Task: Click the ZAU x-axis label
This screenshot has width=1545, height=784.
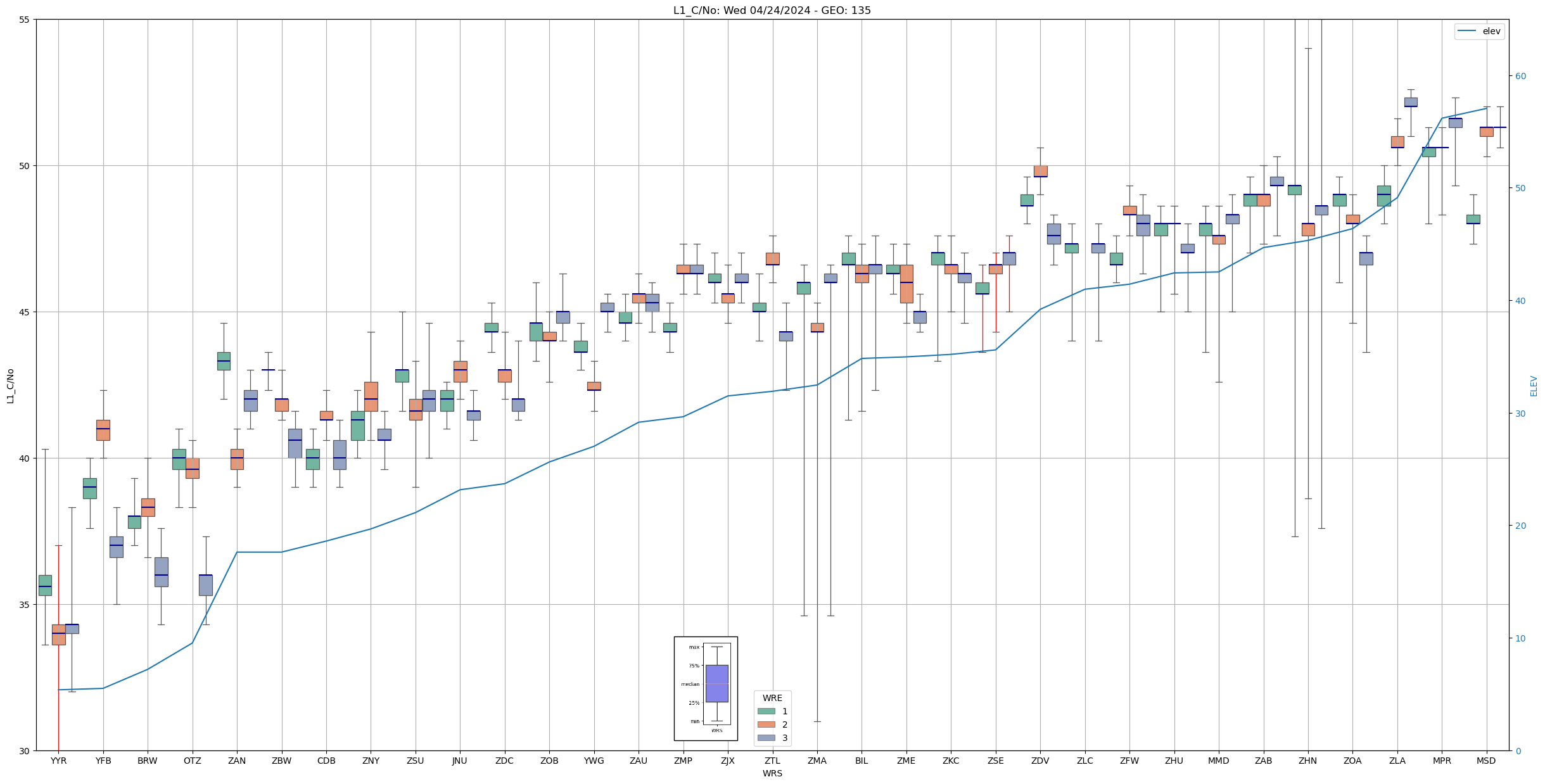Action: [639, 761]
